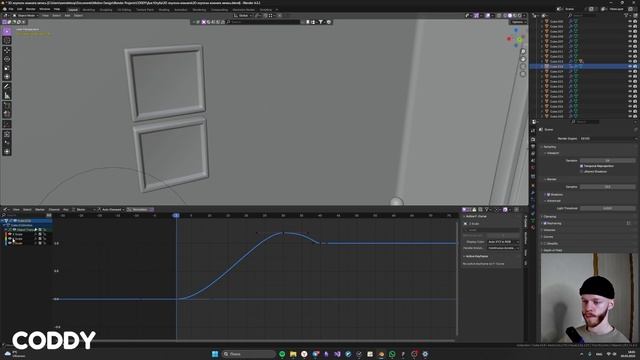Open the Key menu in graph editor
The image size is (640, 360).
click(66, 209)
